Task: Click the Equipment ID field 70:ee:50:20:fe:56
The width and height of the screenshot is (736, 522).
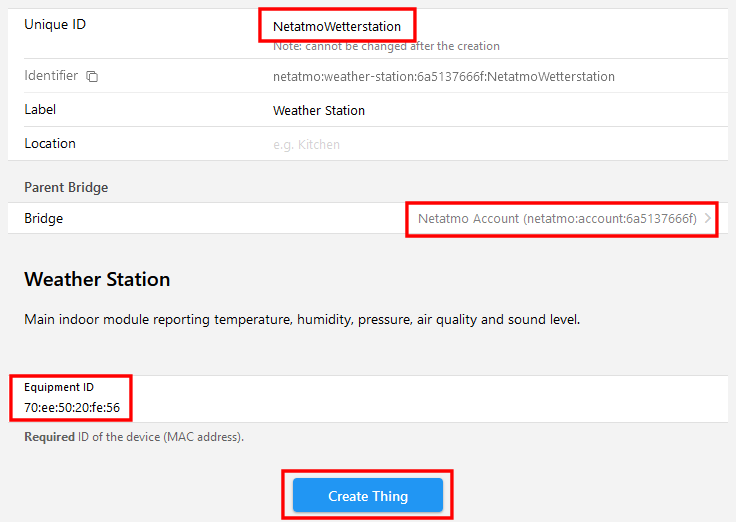Action: coord(72,407)
